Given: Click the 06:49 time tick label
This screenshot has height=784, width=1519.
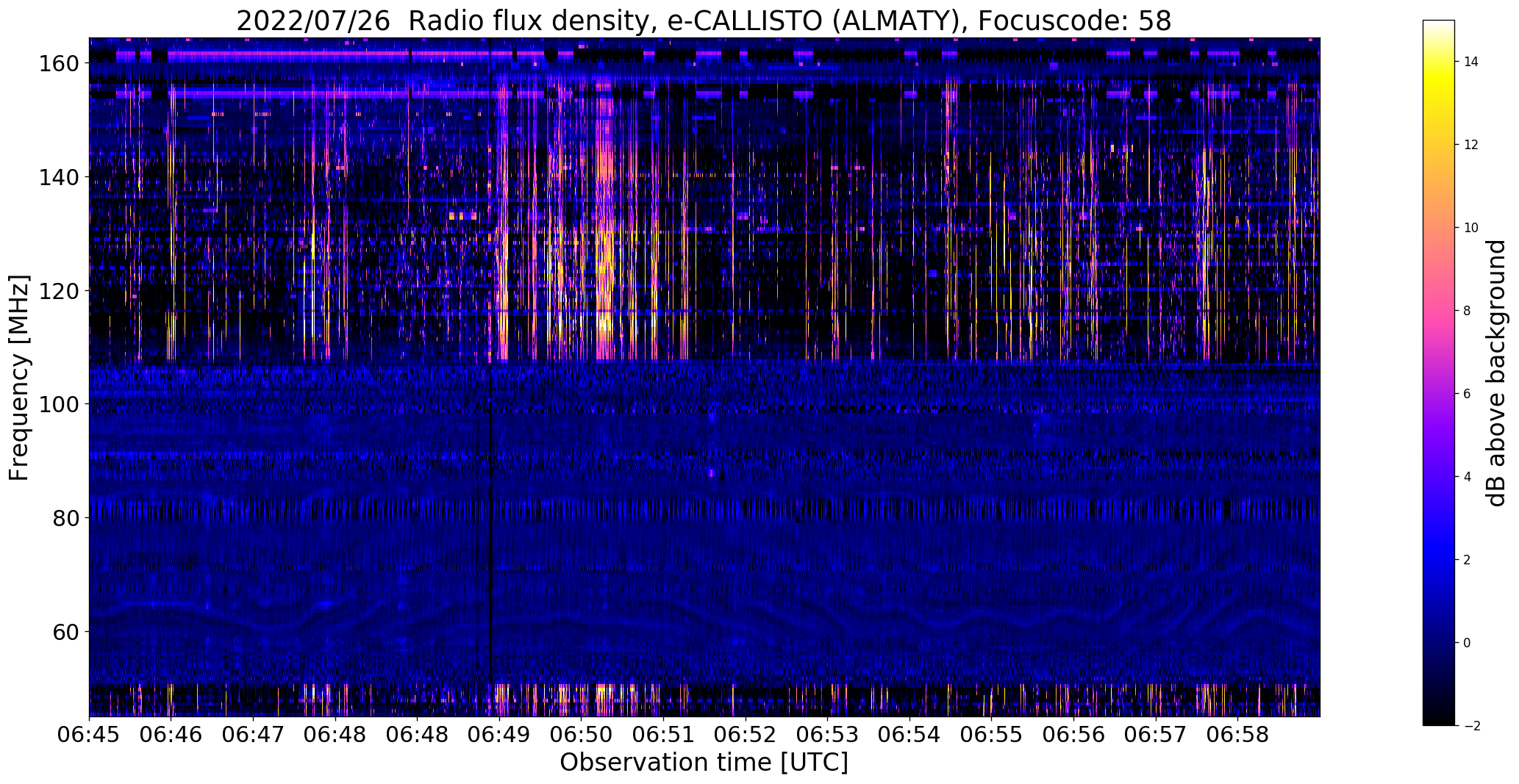Looking at the screenshot, I should (x=500, y=735).
